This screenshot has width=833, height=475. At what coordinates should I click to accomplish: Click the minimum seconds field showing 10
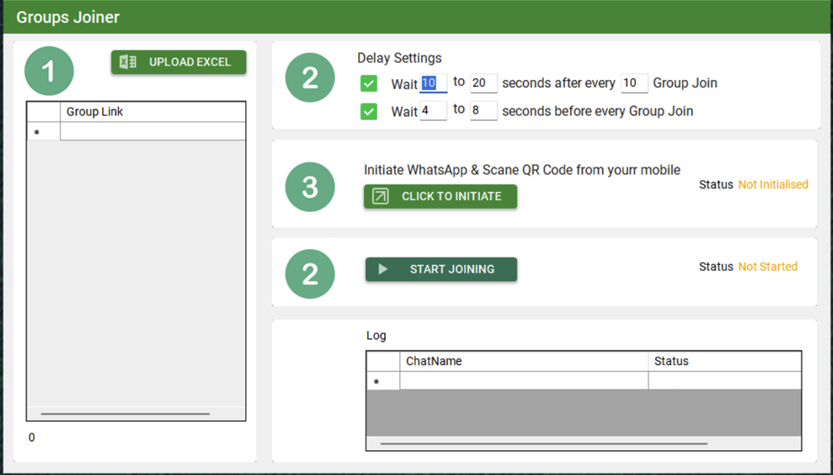tap(433, 84)
